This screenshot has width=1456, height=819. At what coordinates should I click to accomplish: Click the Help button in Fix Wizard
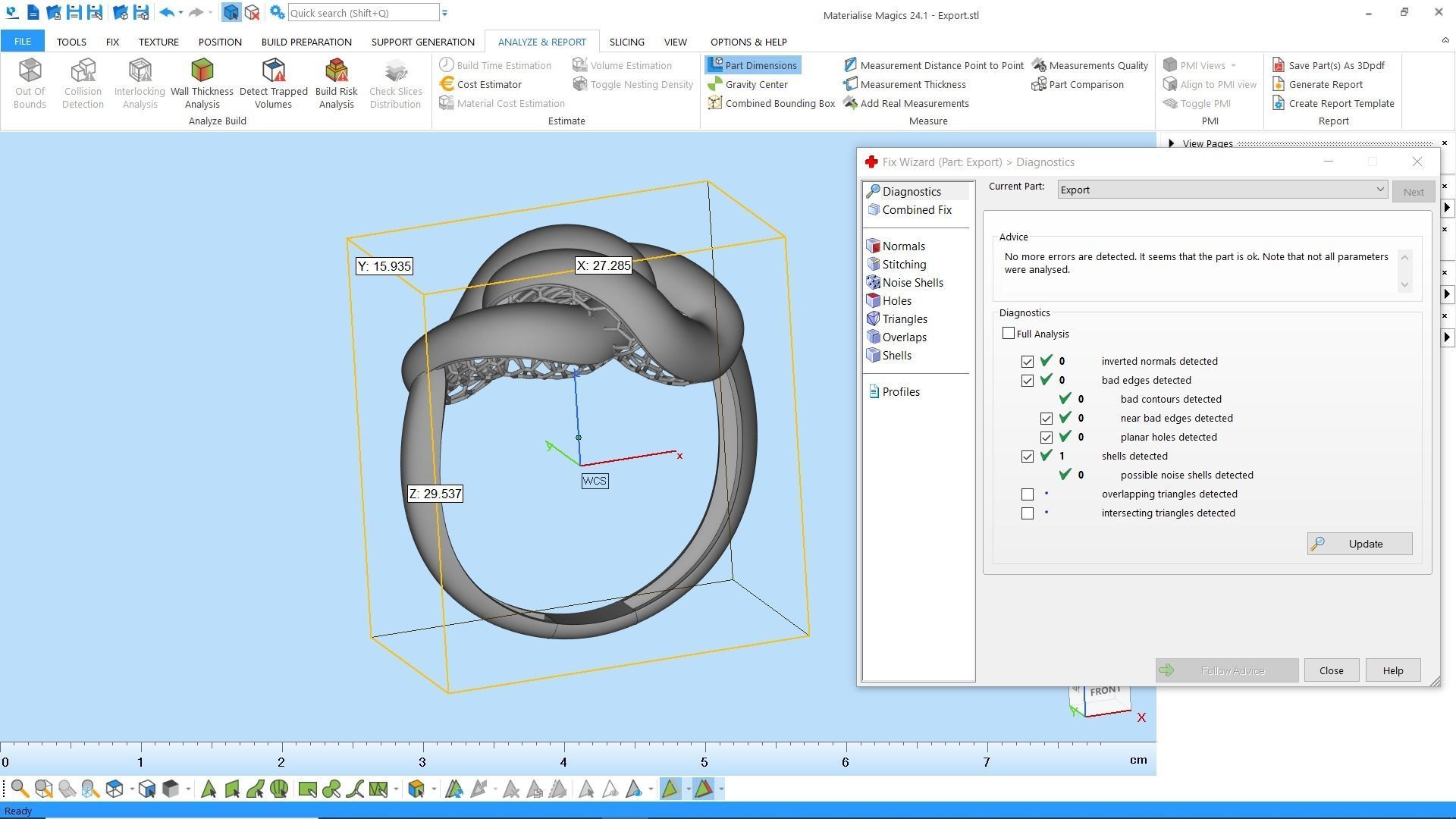click(x=1392, y=670)
